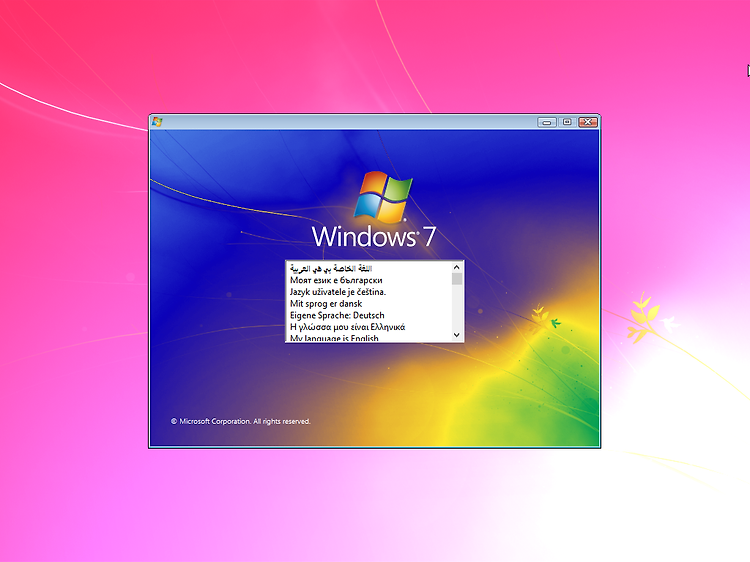
Task: Close the Windows 7 setup window
Action: (588, 122)
